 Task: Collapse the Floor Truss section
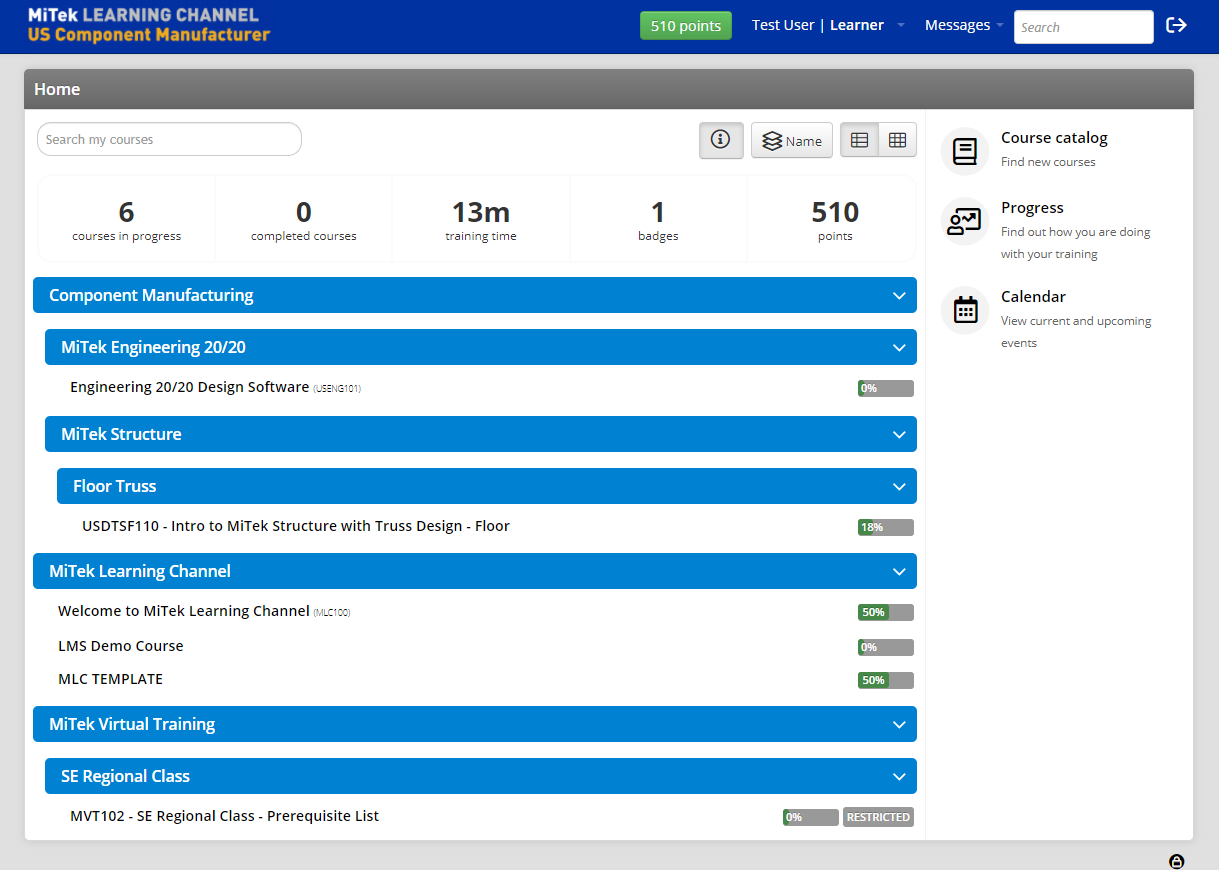point(487,486)
